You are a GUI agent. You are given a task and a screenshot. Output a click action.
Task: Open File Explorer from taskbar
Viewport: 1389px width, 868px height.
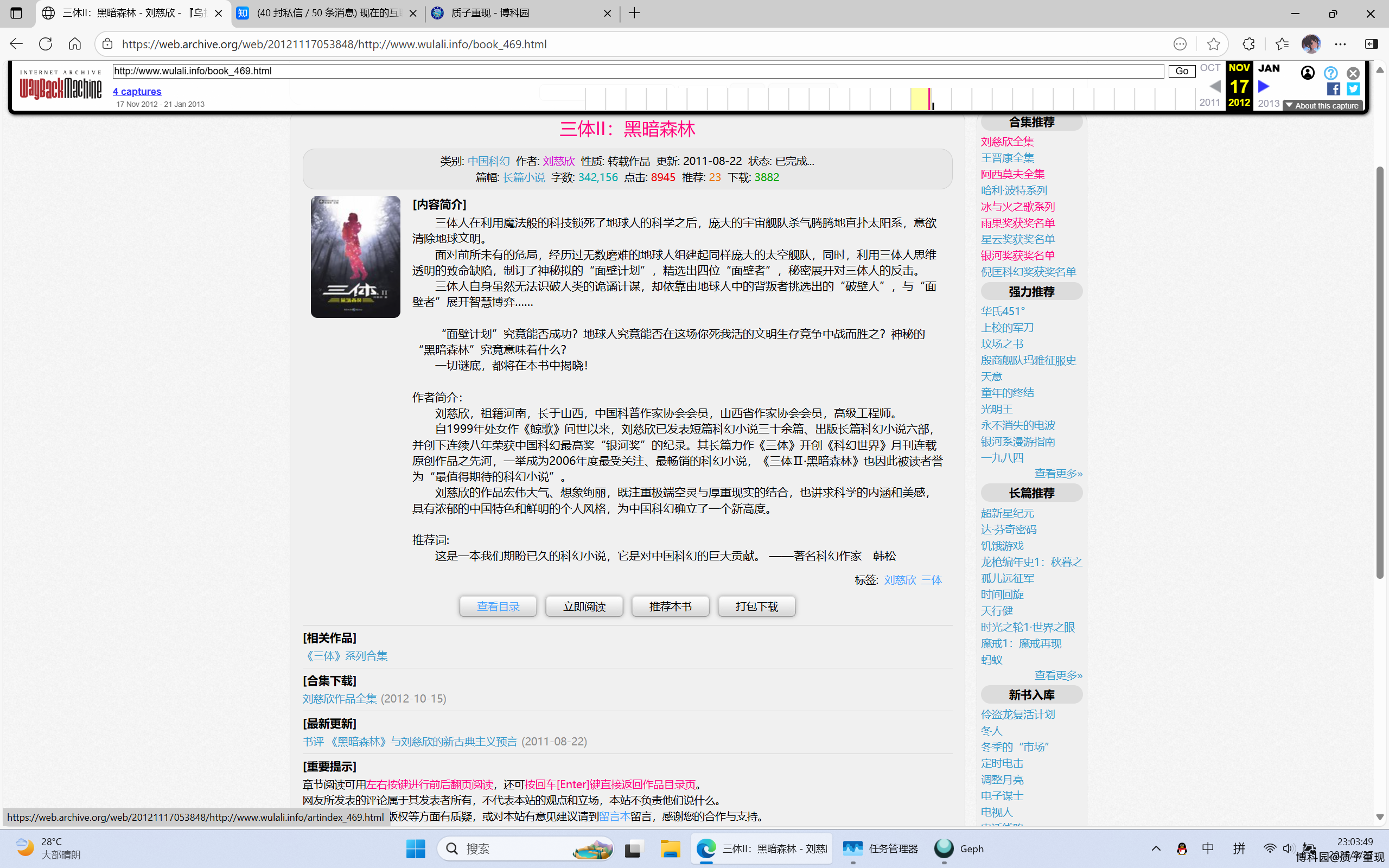670,848
